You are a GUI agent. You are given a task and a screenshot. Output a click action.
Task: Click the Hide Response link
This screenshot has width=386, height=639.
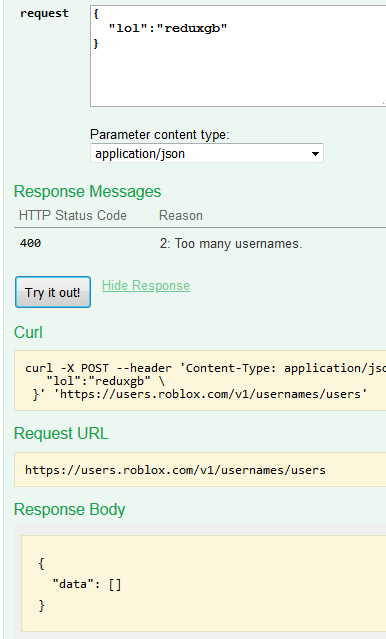(146, 286)
